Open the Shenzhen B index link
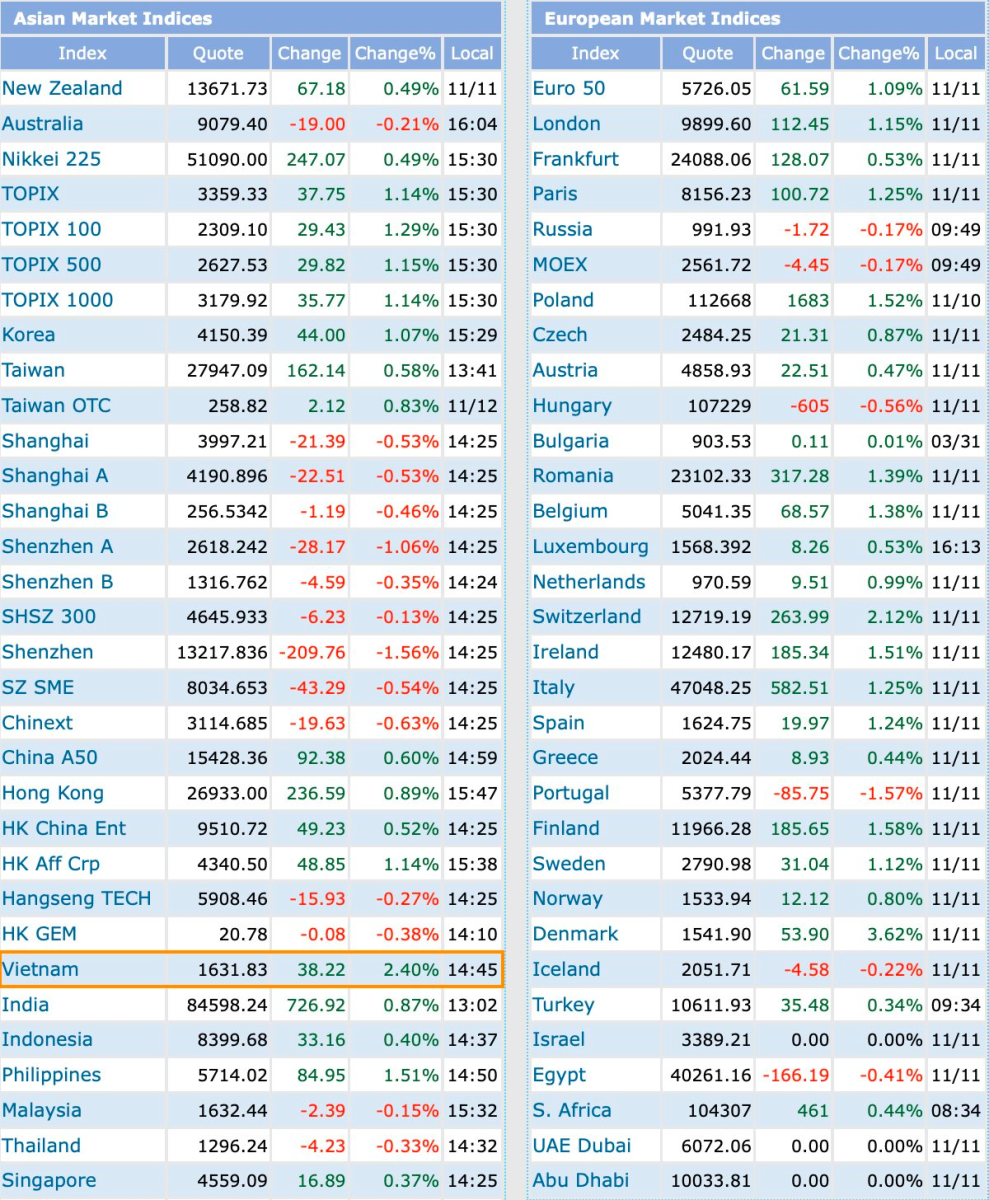Viewport: 989px width, 1200px height. tap(57, 582)
